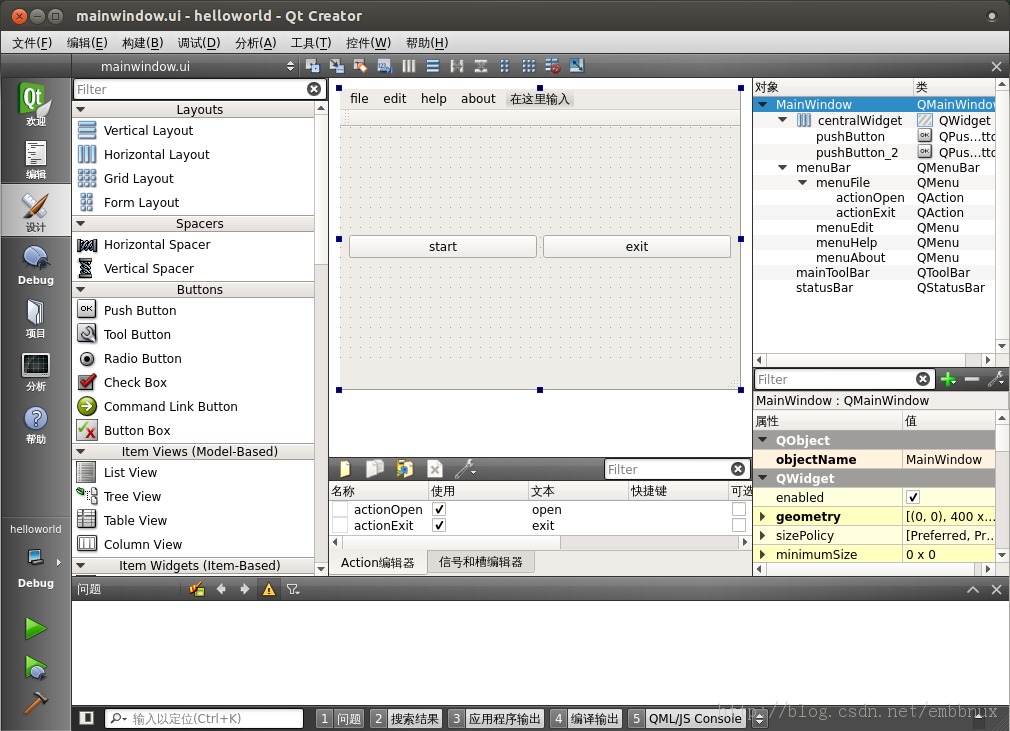Screen dimensions: 1010x731
Task: Toggle the enabled property checkbox
Action: coord(912,497)
